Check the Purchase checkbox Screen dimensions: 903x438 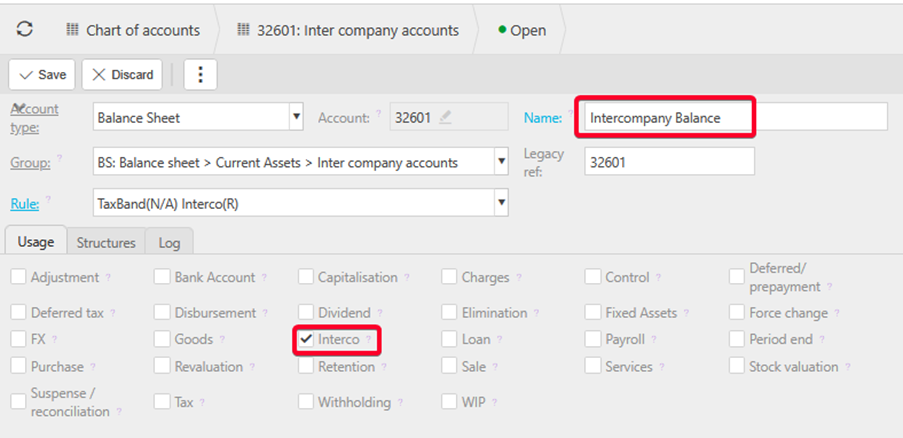click(18, 366)
